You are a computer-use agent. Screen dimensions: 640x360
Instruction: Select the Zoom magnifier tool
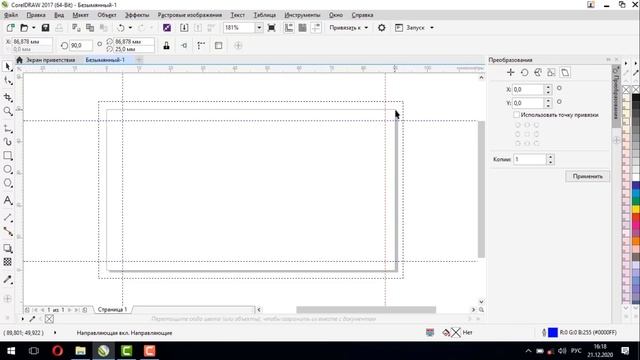click(8, 111)
